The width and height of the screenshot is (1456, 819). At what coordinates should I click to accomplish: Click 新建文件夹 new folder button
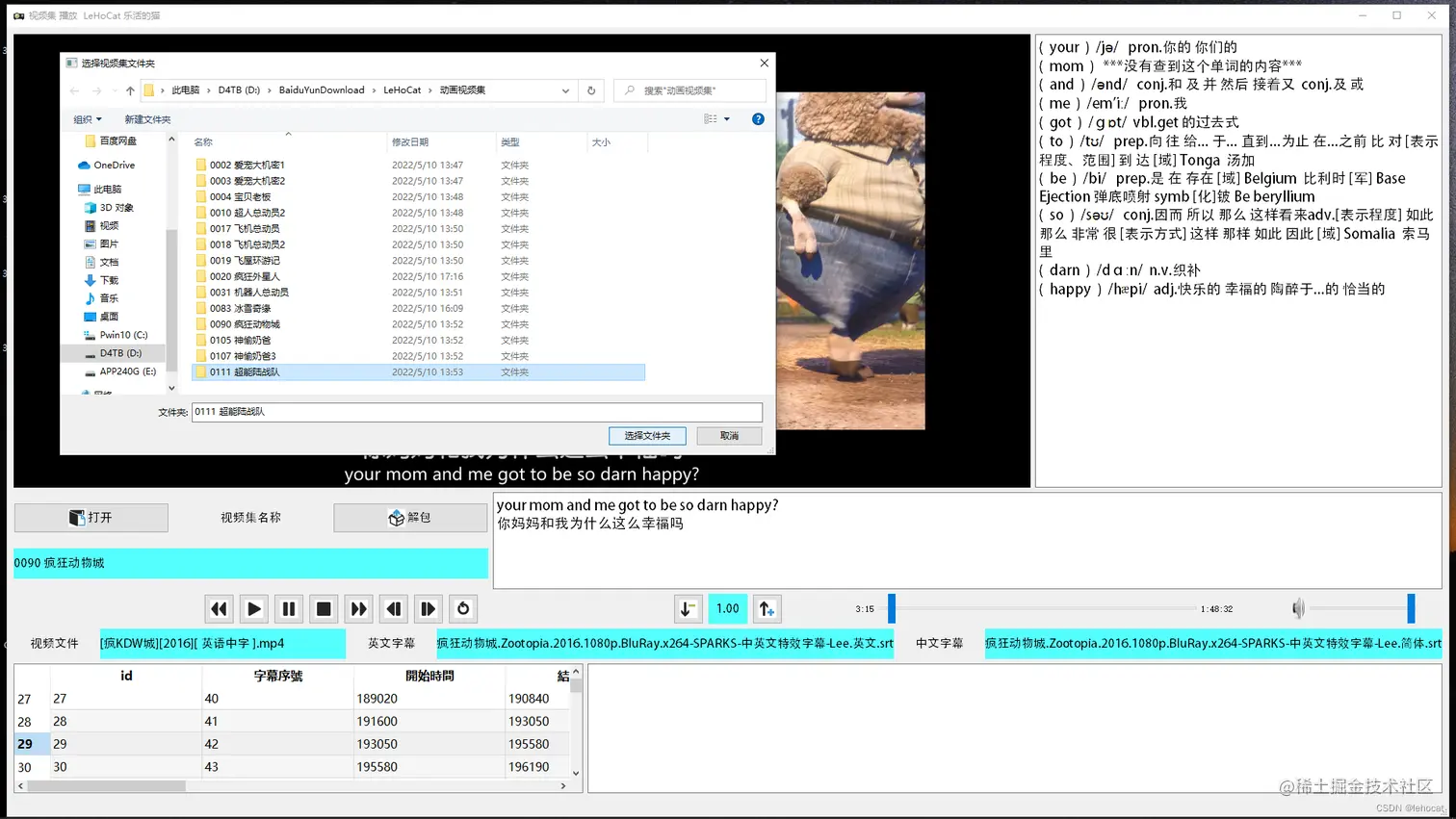pos(147,119)
